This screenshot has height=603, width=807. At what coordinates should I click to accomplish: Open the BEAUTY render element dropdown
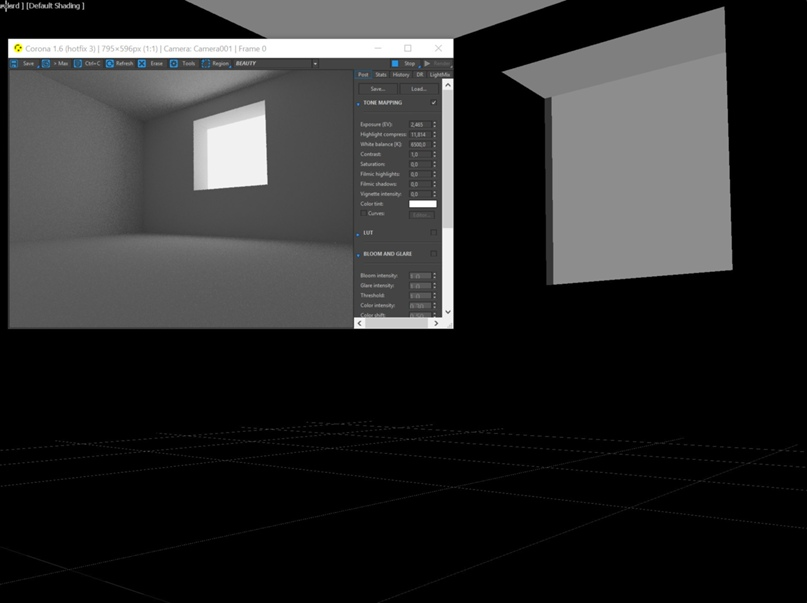[x=315, y=63]
